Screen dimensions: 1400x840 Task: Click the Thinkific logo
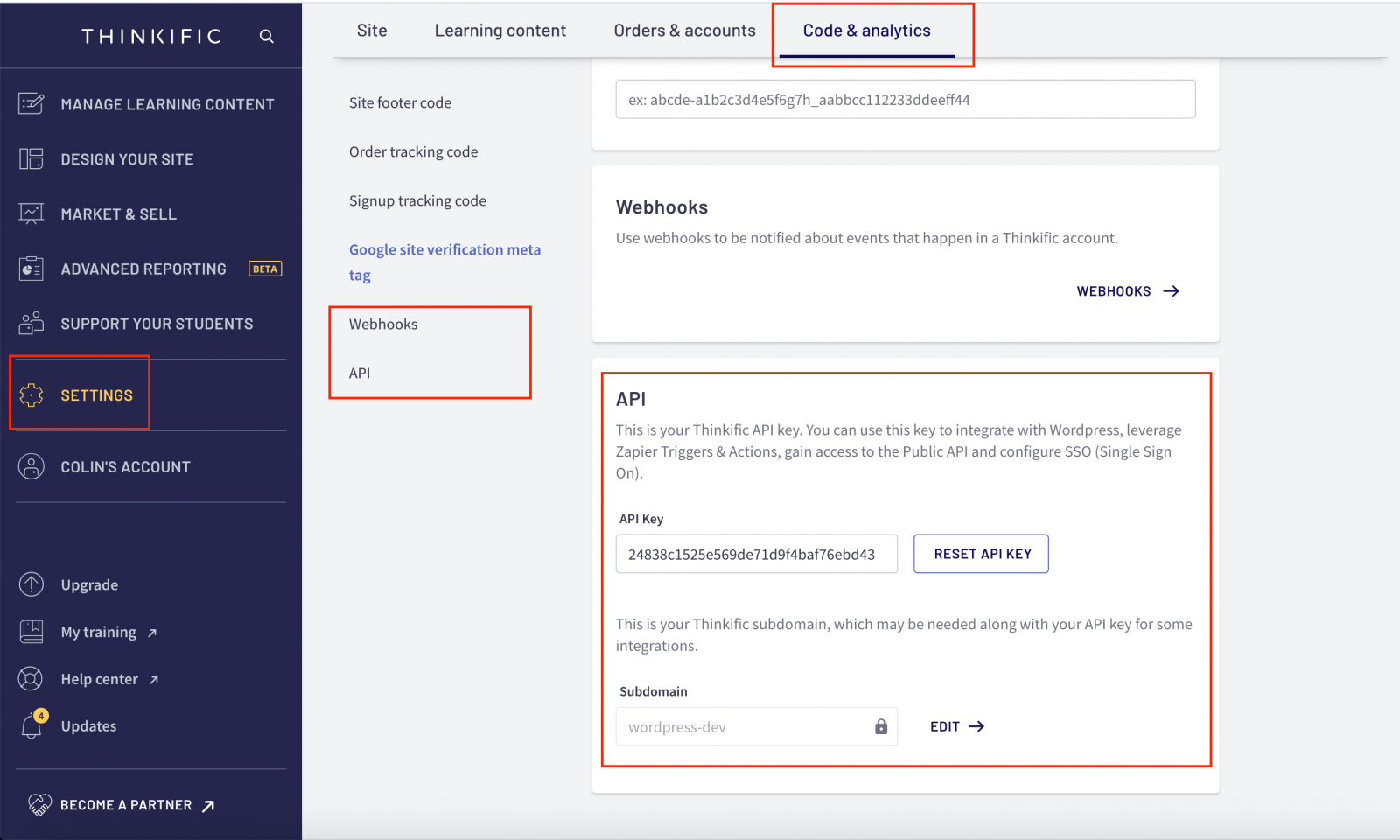tap(152, 36)
